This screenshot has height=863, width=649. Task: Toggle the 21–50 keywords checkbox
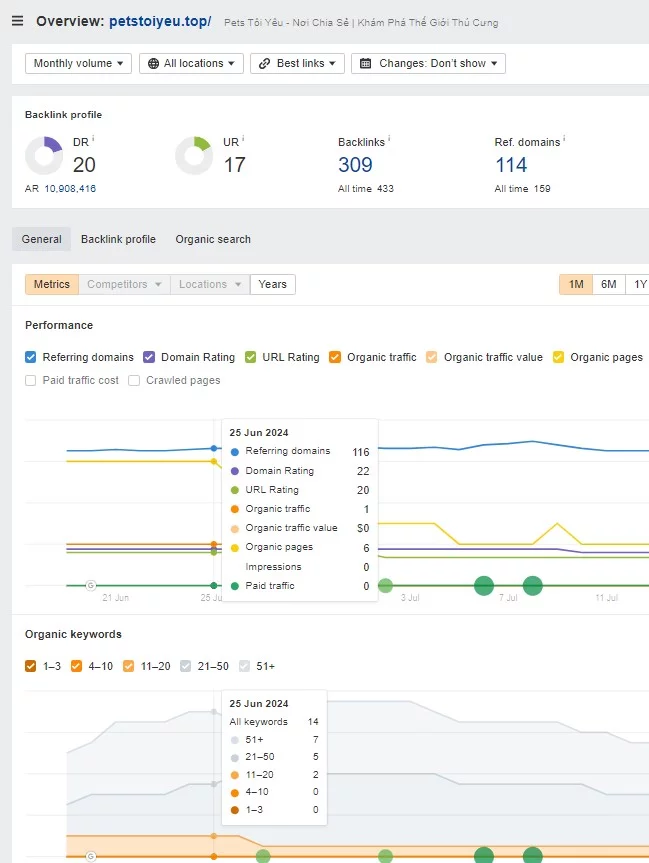[186, 666]
